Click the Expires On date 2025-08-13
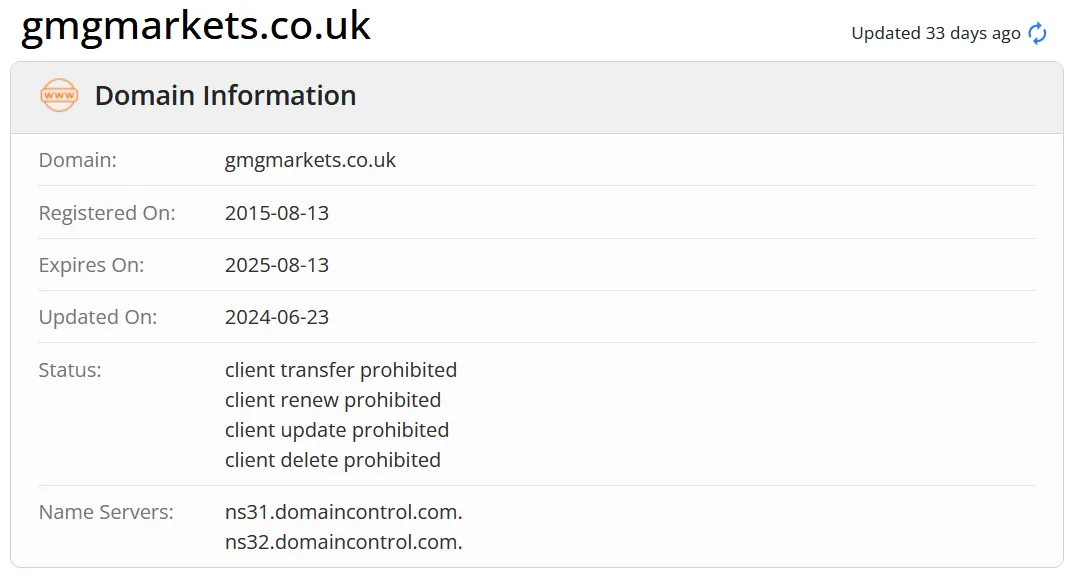 277,265
